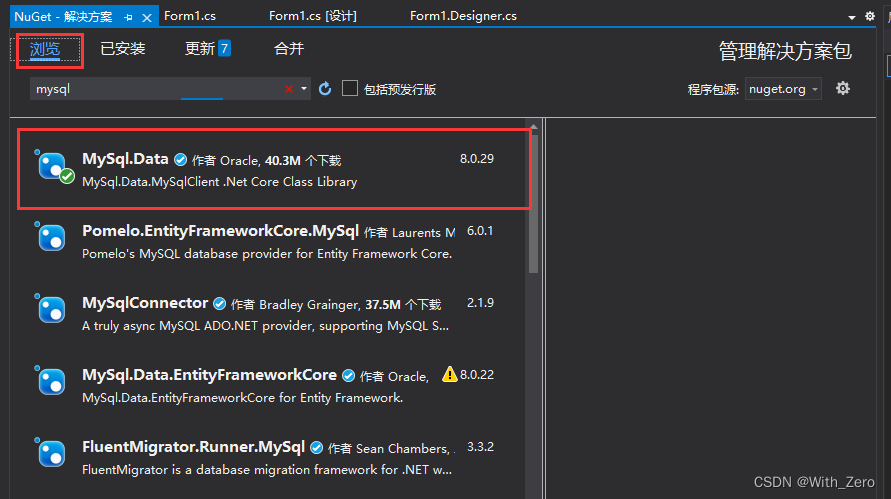Image resolution: width=891 pixels, height=499 pixels.
Task: Clear the mysql search text
Action: [x=289, y=89]
